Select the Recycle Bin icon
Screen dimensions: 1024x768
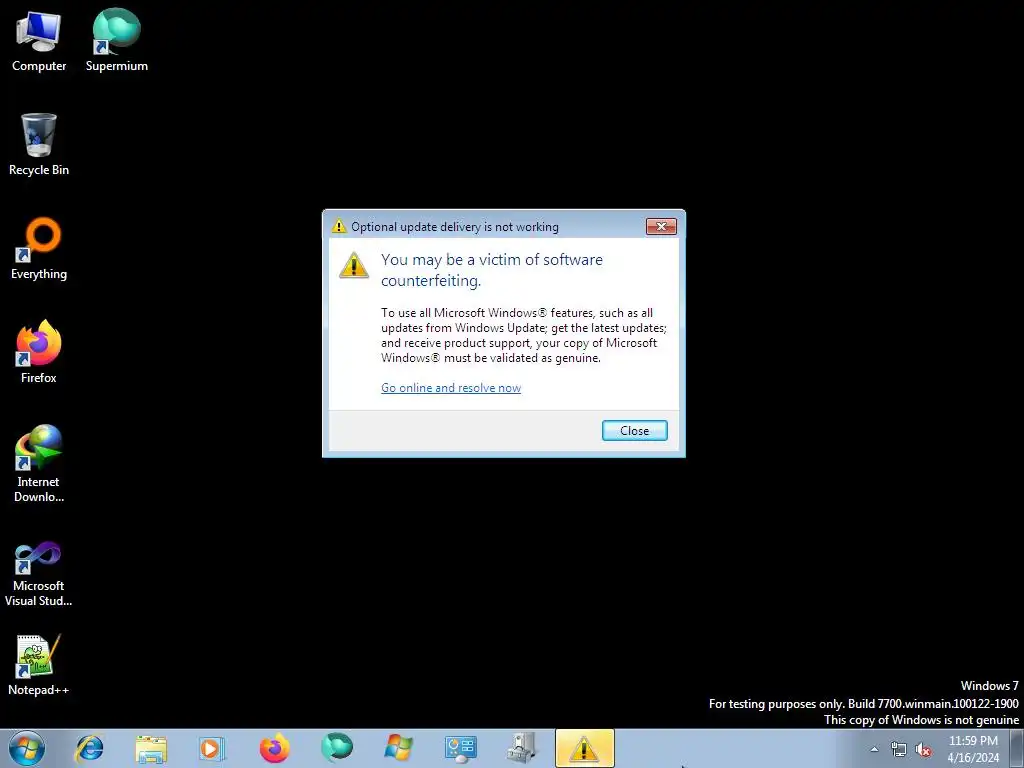(39, 145)
